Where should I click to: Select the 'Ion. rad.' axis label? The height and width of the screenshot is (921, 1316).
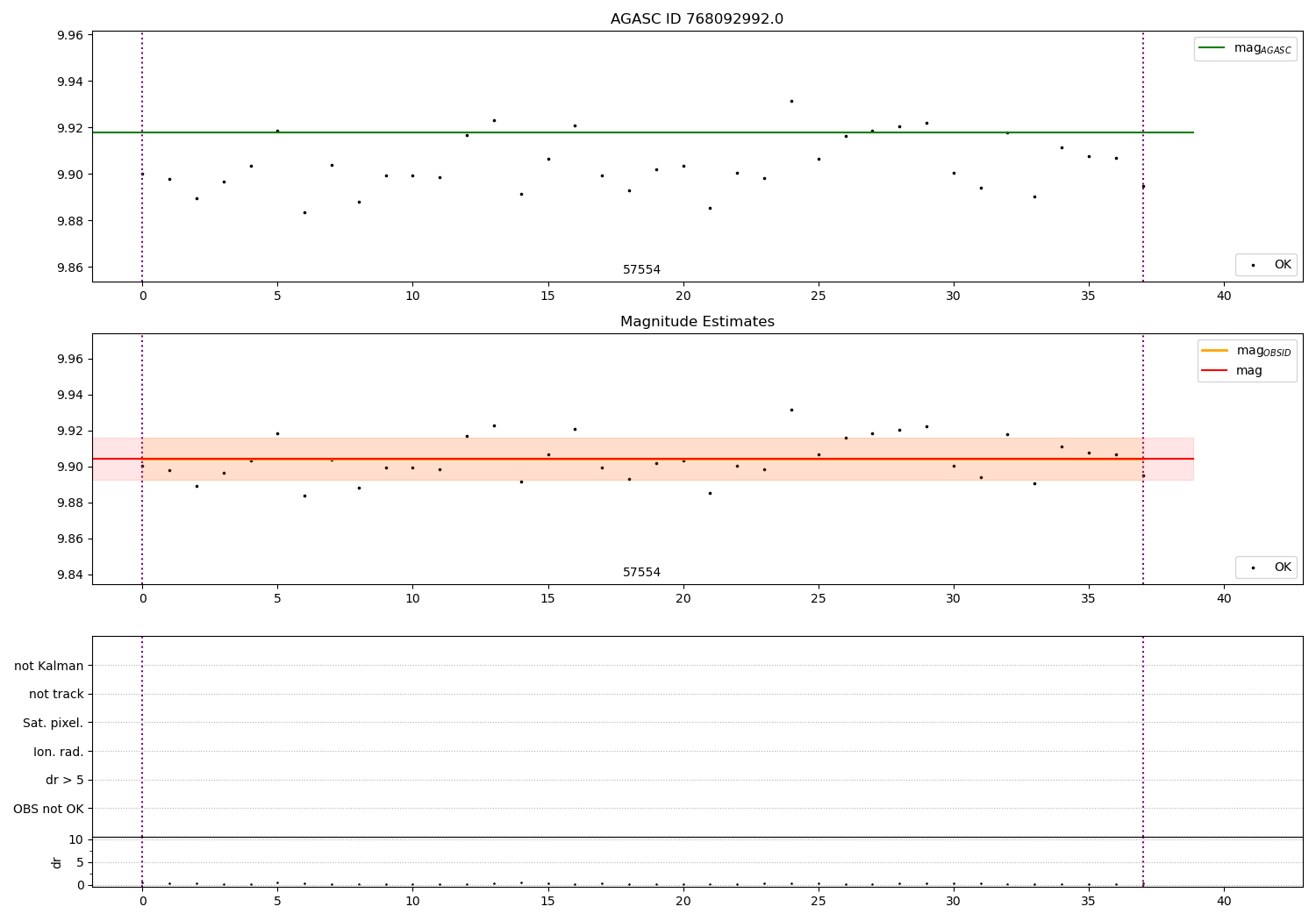(59, 752)
